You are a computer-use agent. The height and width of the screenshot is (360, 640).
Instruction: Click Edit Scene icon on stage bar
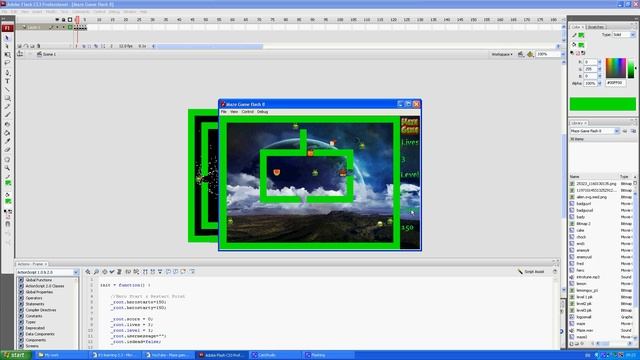(521, 54)
